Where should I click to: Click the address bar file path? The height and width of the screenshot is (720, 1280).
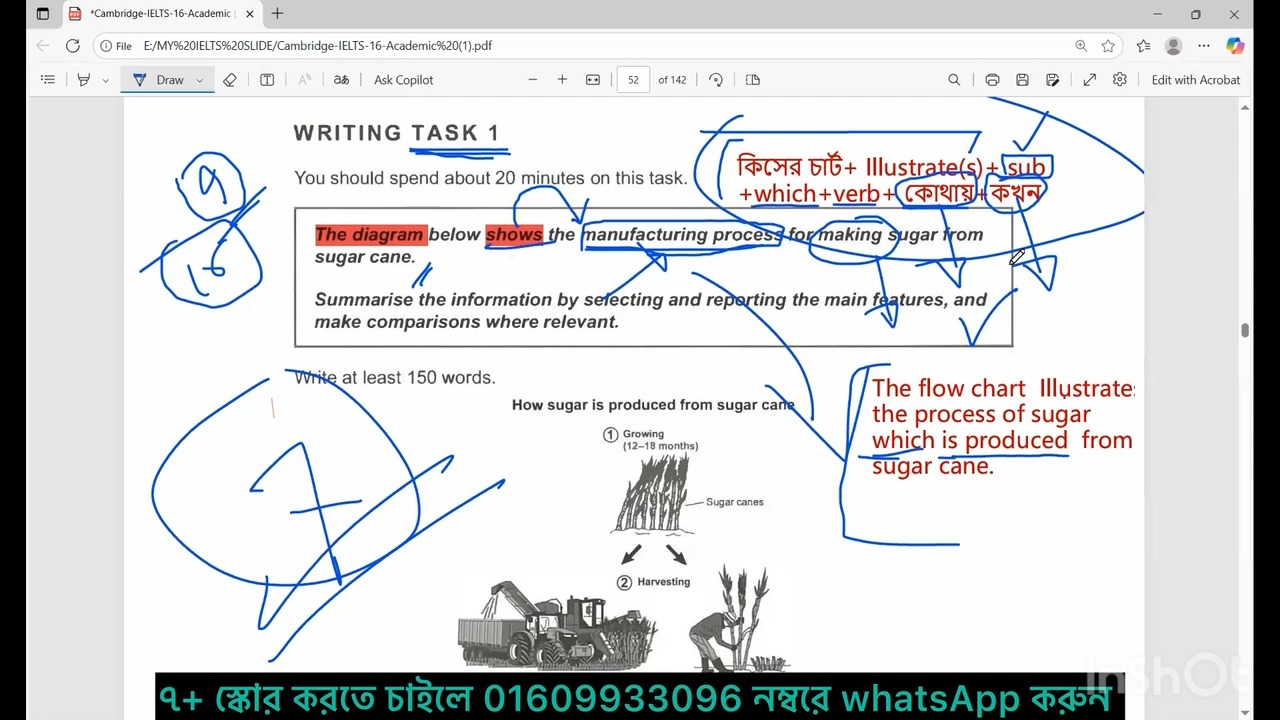pos(318,46)
